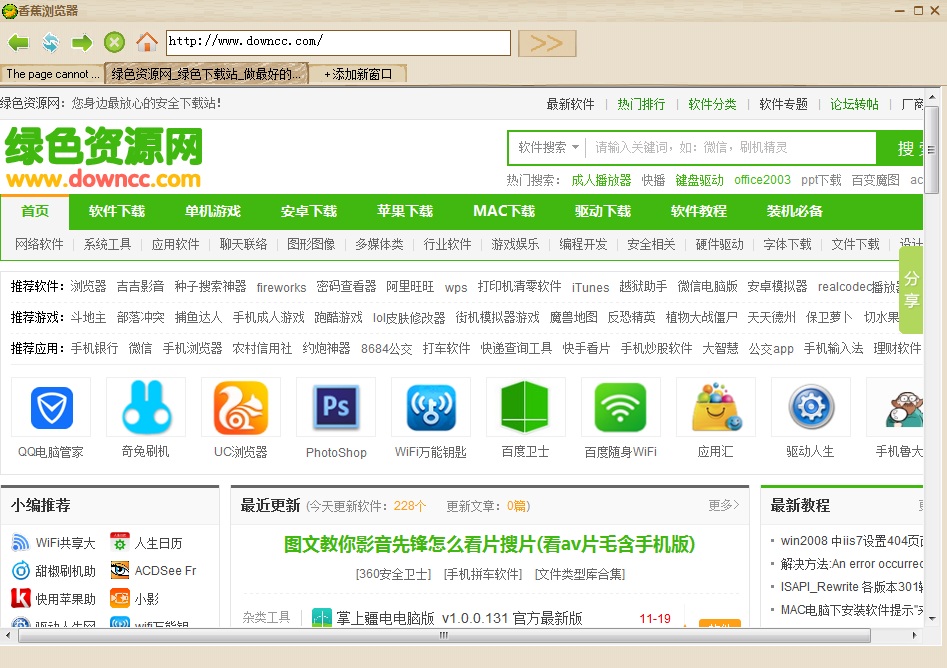Screen dimensions: 947x668
Task: Click the 百度随身WiFi icon
Action: pos(620,407)
